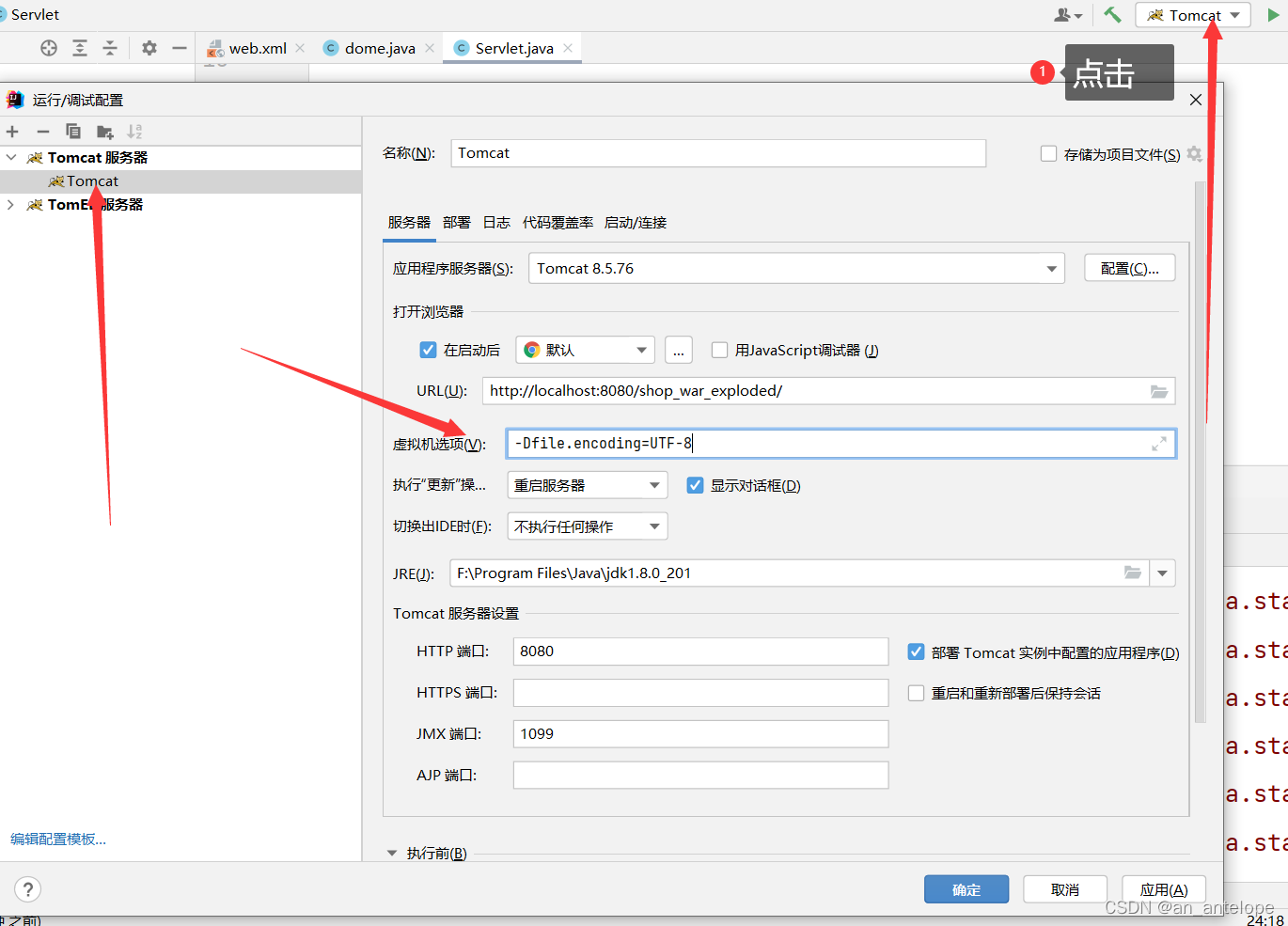Open the default browser dropdown
The image size is (1288, 926).
(585, 350)
